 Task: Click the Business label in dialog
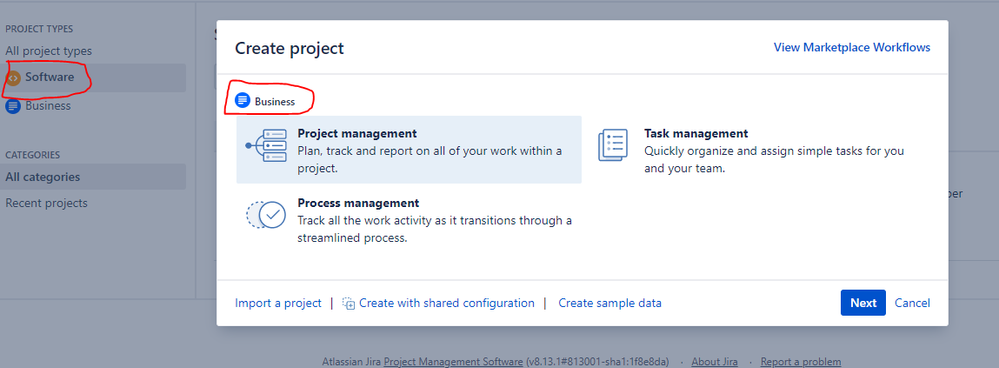tap(275, 101)
